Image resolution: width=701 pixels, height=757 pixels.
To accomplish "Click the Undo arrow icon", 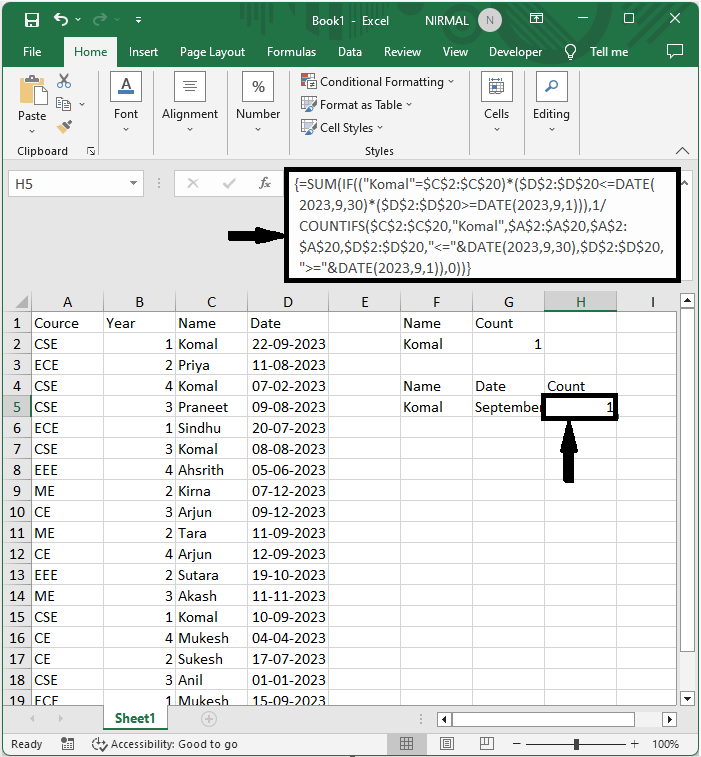I will 62,20.
